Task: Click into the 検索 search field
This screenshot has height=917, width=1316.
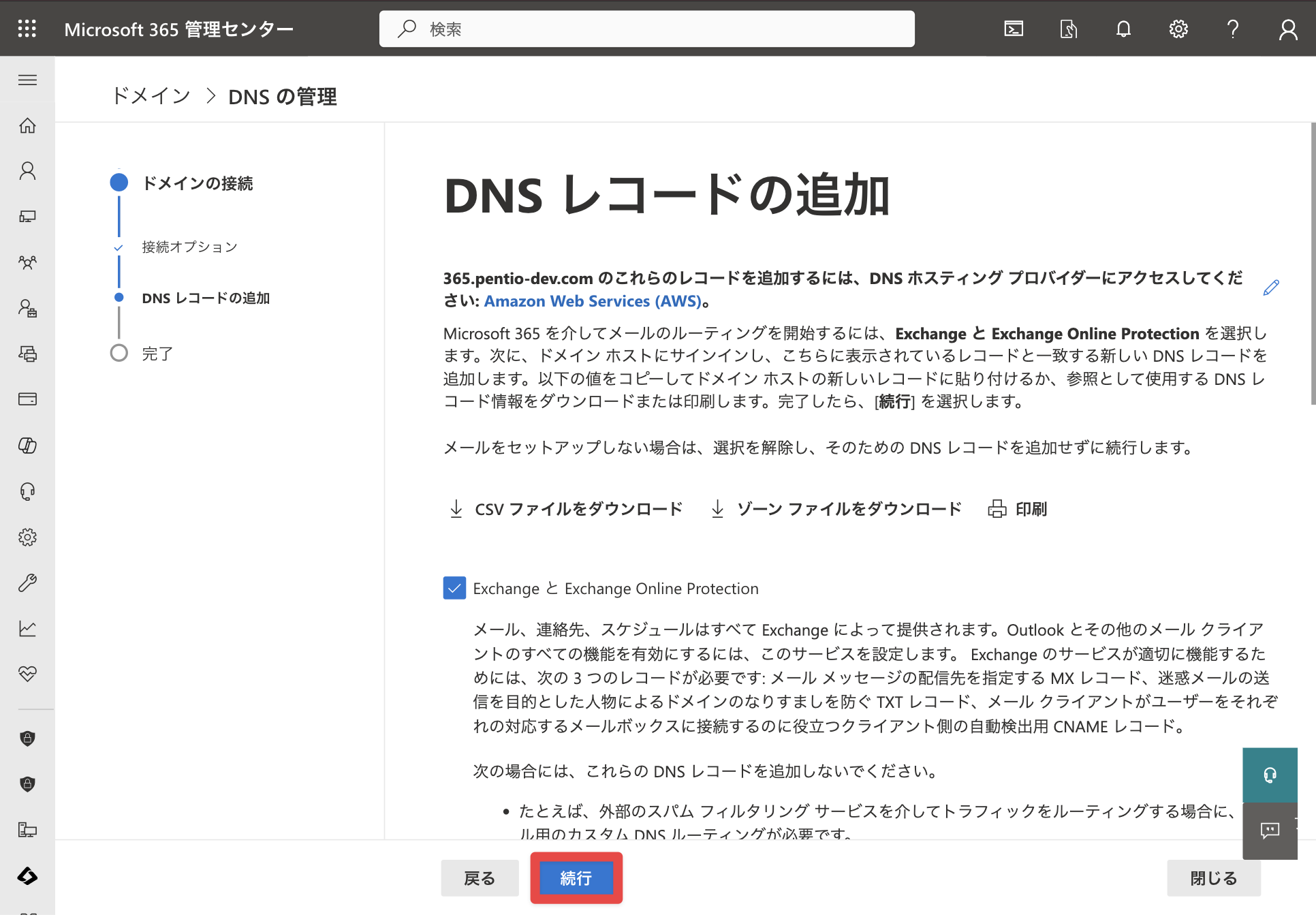Action: 647,29
